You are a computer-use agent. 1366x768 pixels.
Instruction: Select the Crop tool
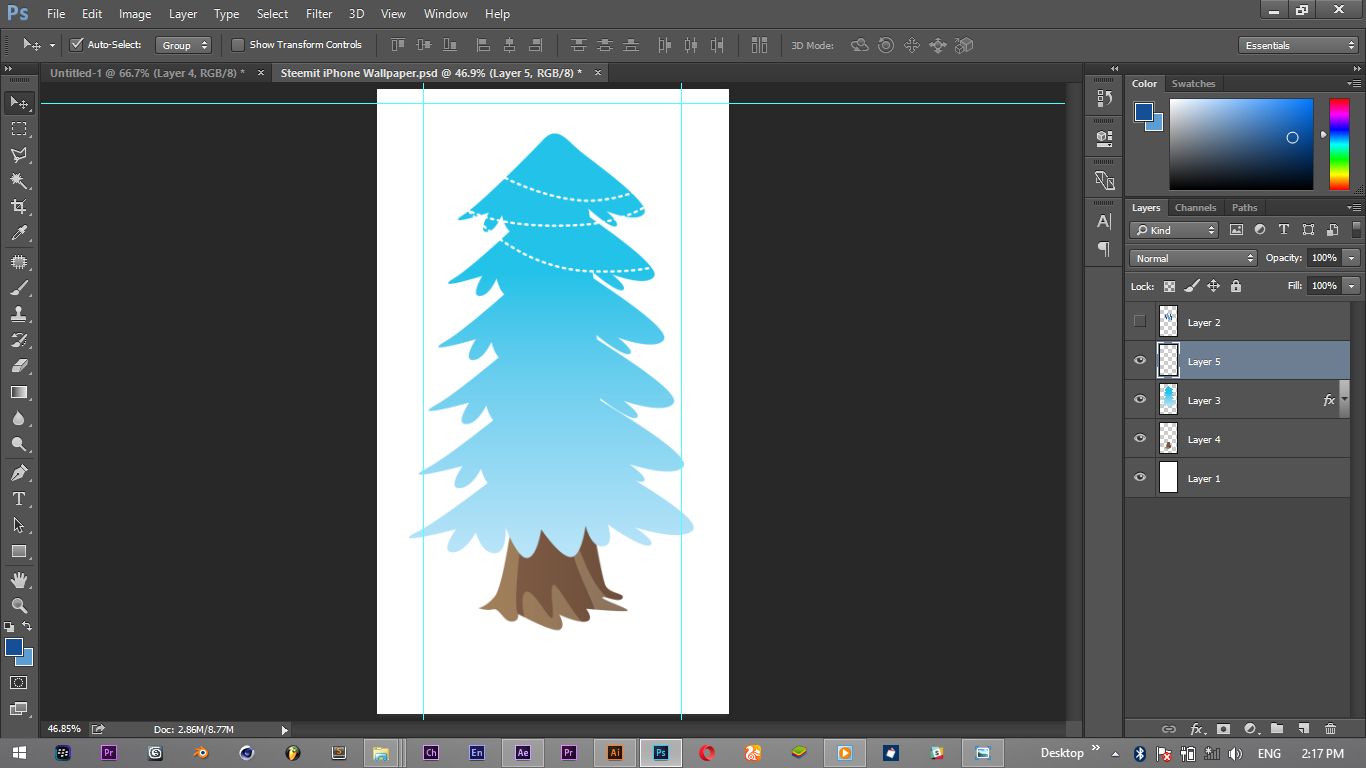[x=19, y=207]
